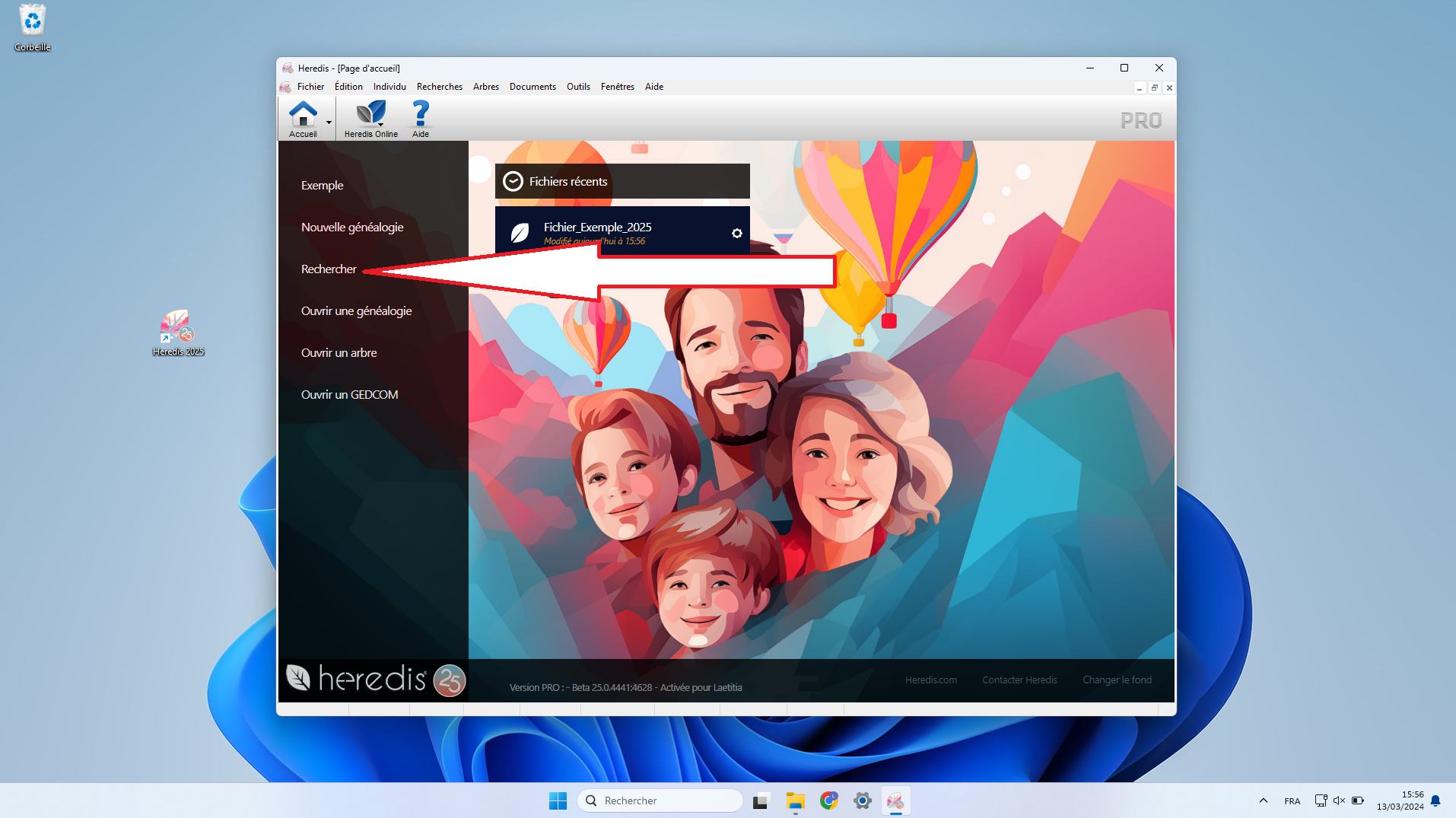1456x818 pixels.
Task: Click the Accueil home icon
Action: pos(303,116)
